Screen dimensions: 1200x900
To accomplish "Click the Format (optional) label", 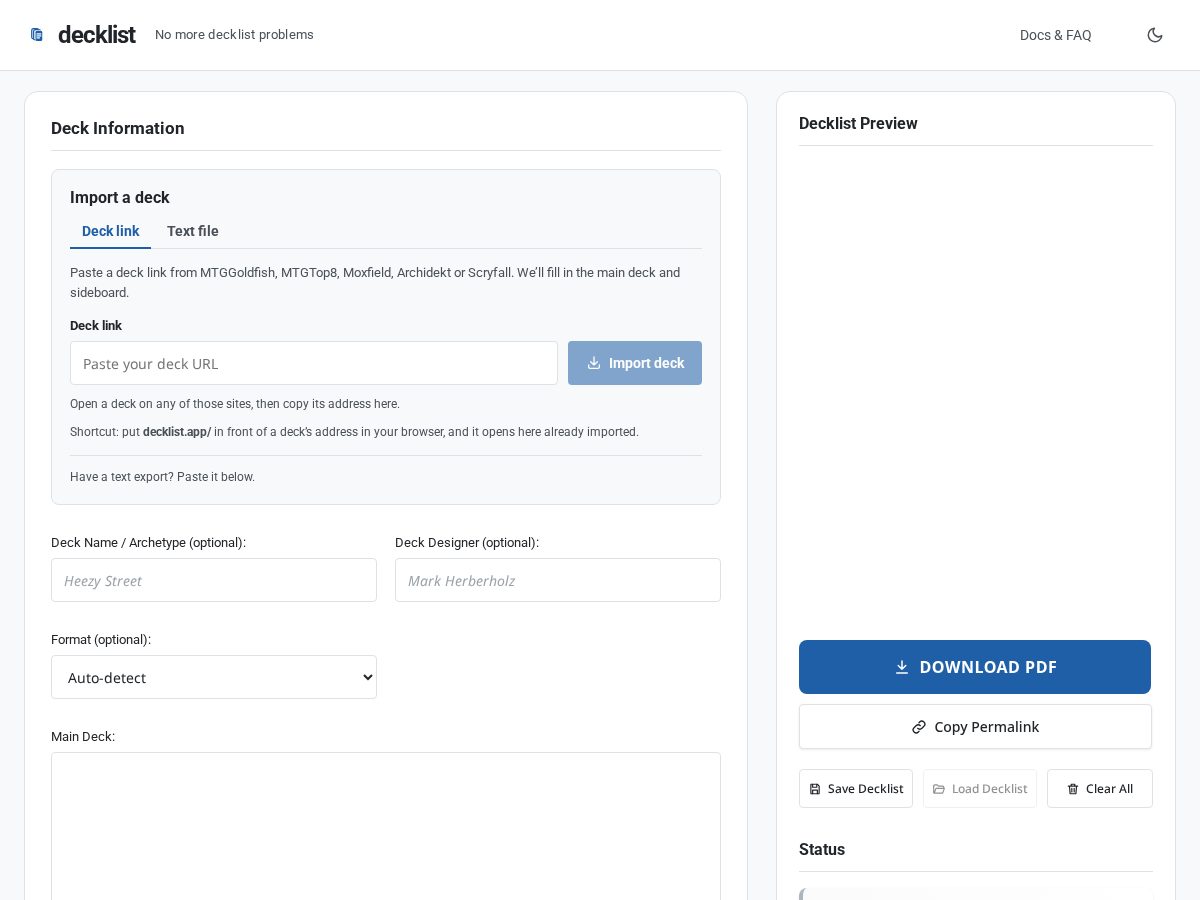I will (101, 639).
